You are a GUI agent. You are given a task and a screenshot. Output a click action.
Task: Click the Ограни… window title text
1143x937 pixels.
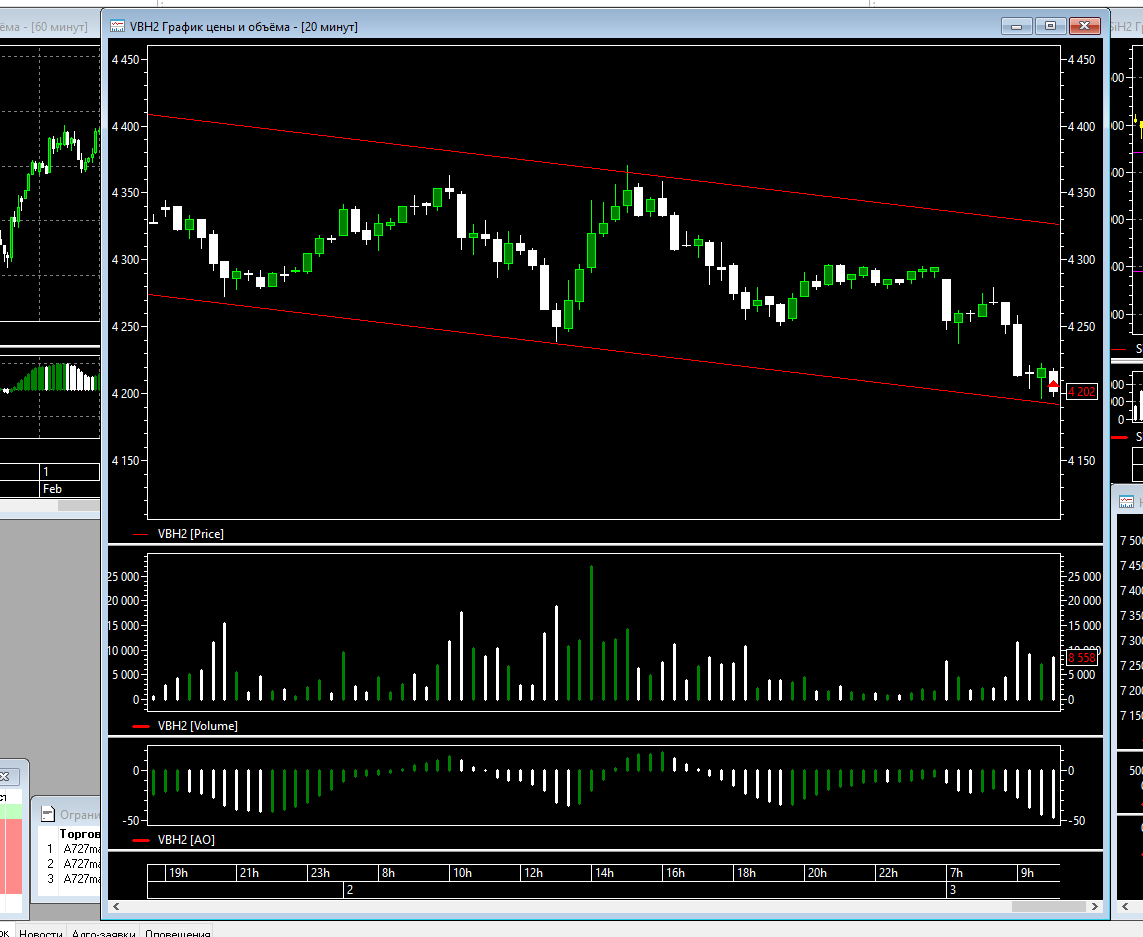pos(79,814)
